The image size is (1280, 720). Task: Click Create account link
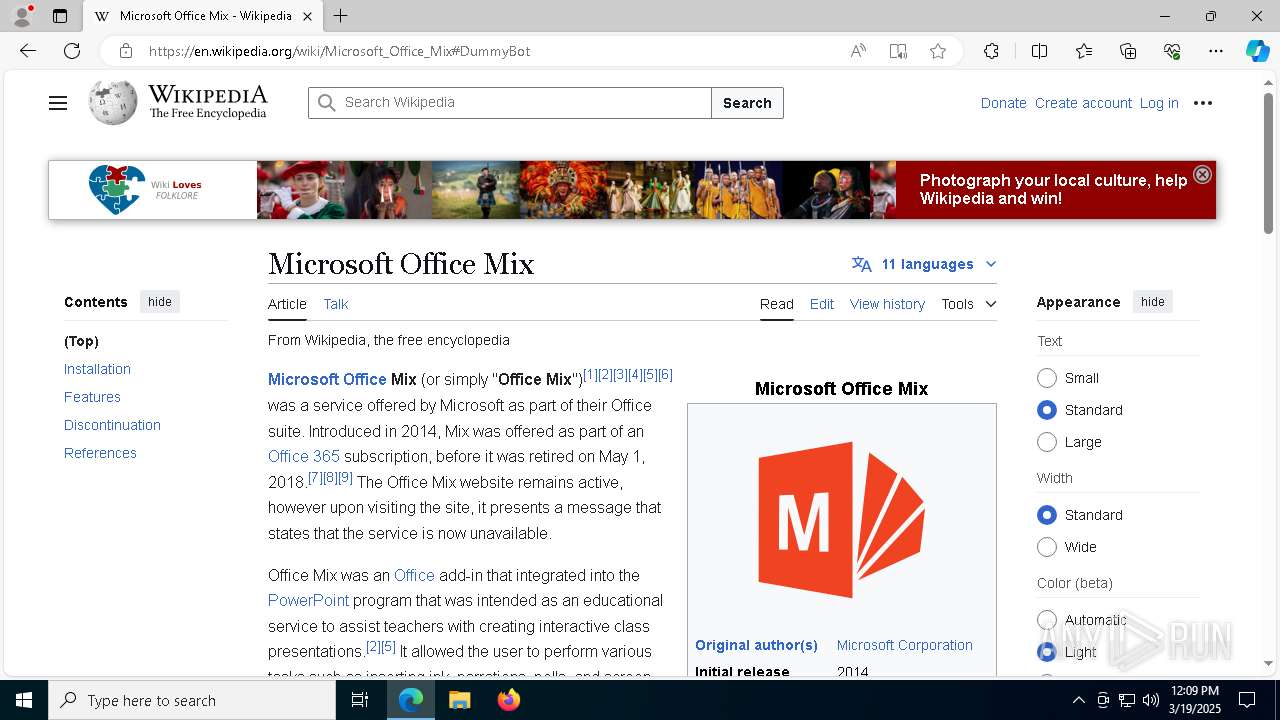tap(1083, 103)
